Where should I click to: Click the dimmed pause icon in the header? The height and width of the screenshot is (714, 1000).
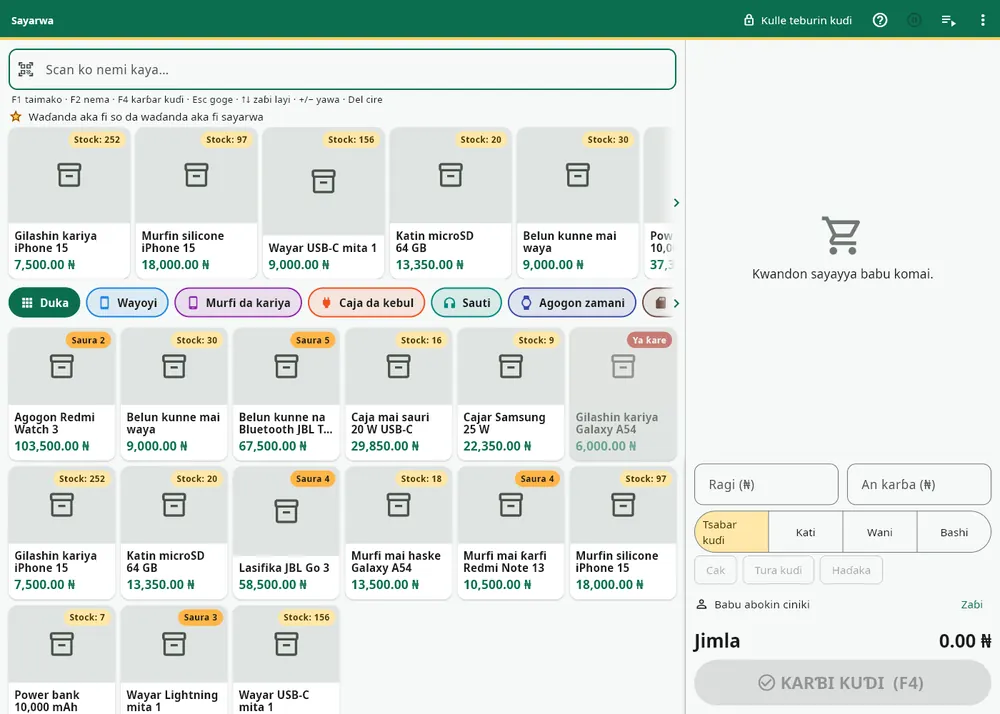pos(914,20)
